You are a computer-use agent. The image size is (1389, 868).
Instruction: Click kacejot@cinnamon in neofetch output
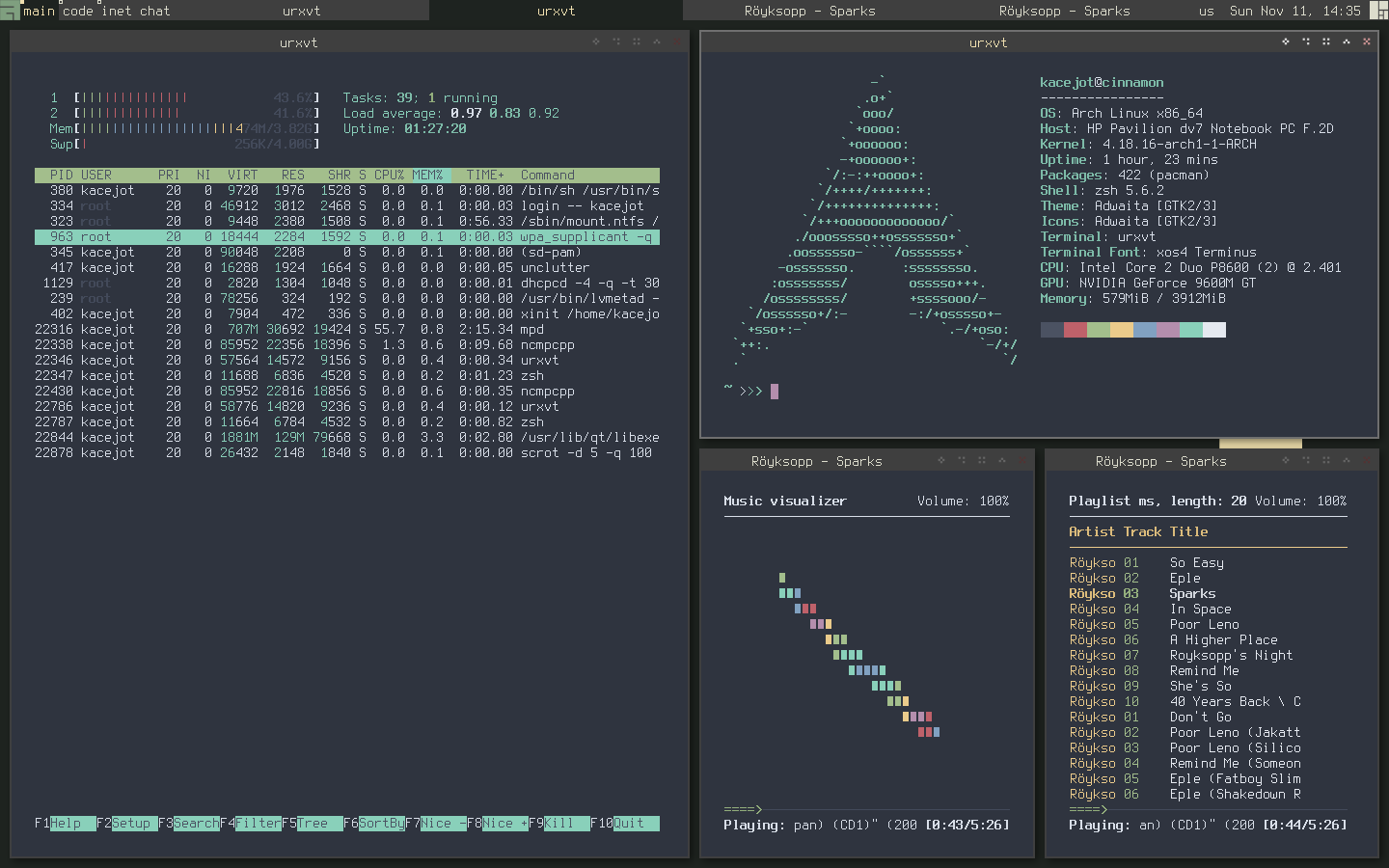1102,82
